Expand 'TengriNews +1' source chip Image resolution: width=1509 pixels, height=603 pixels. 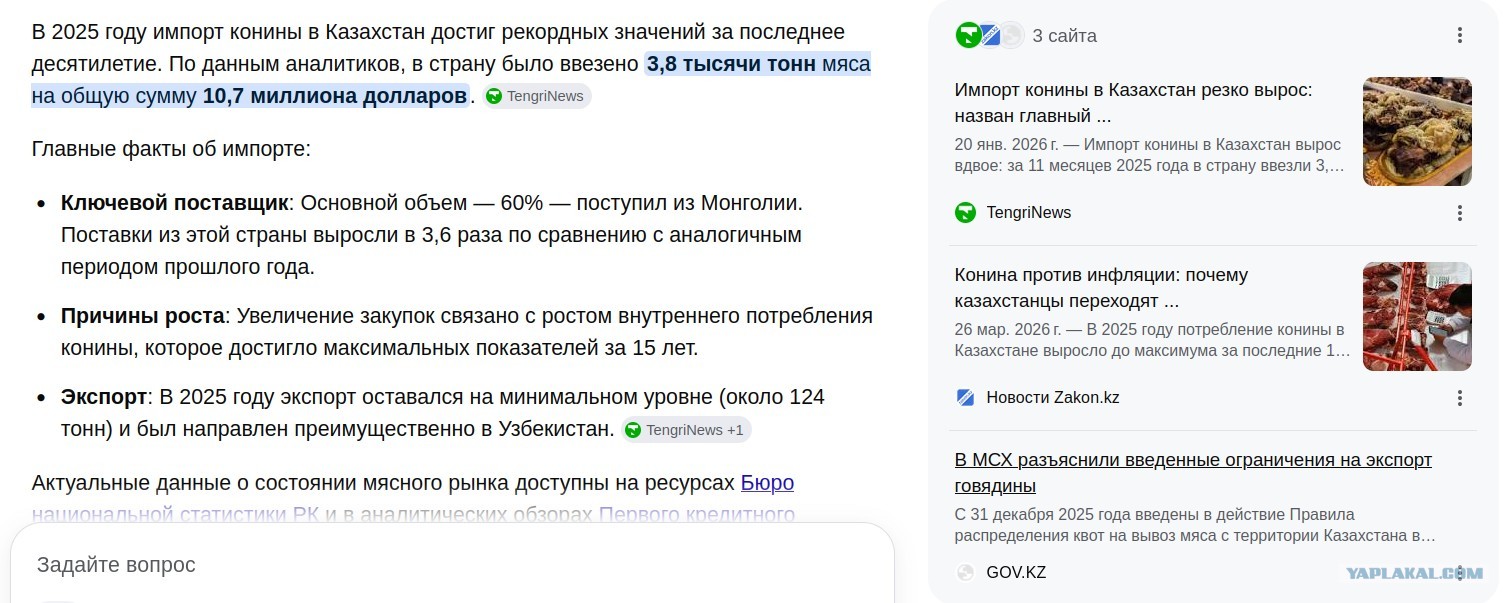click(686, 430)
